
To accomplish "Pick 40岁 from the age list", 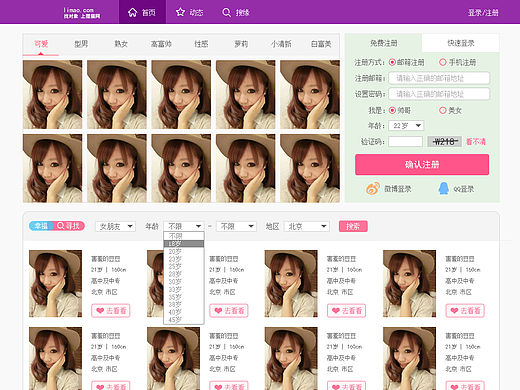I will [184, 312].
